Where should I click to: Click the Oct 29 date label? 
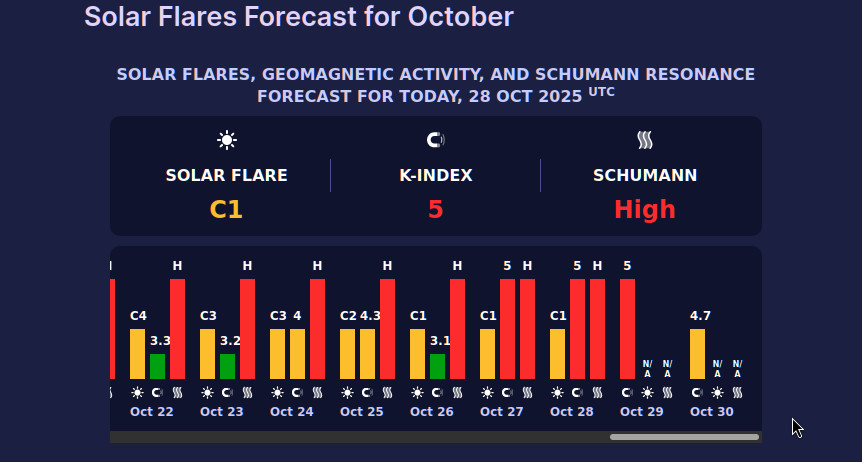641,411
